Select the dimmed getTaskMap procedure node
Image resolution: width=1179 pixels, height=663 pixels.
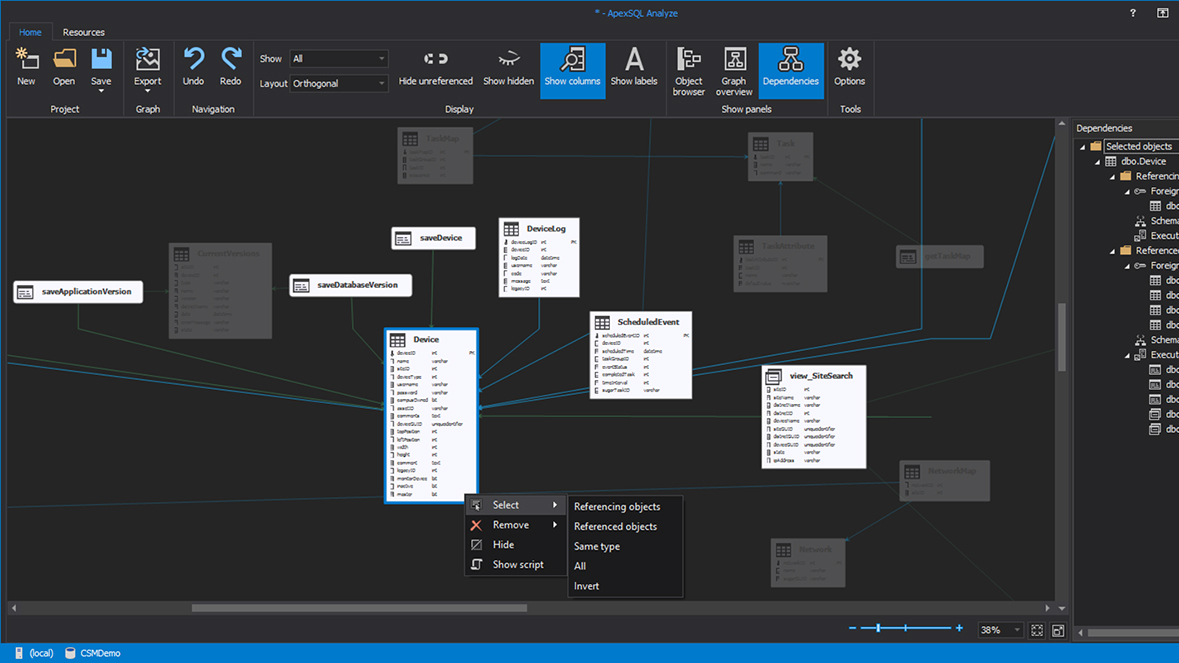(x=940, y=256)
